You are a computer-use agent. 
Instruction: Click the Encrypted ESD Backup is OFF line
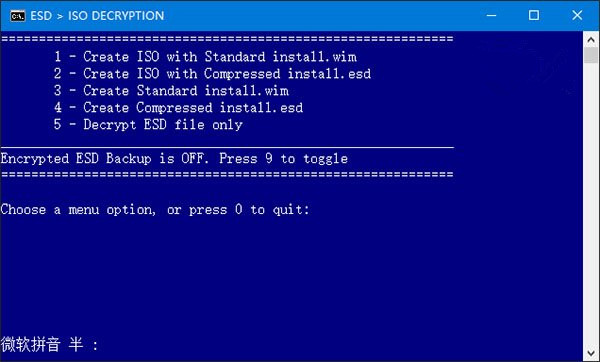tap(174, 158)
